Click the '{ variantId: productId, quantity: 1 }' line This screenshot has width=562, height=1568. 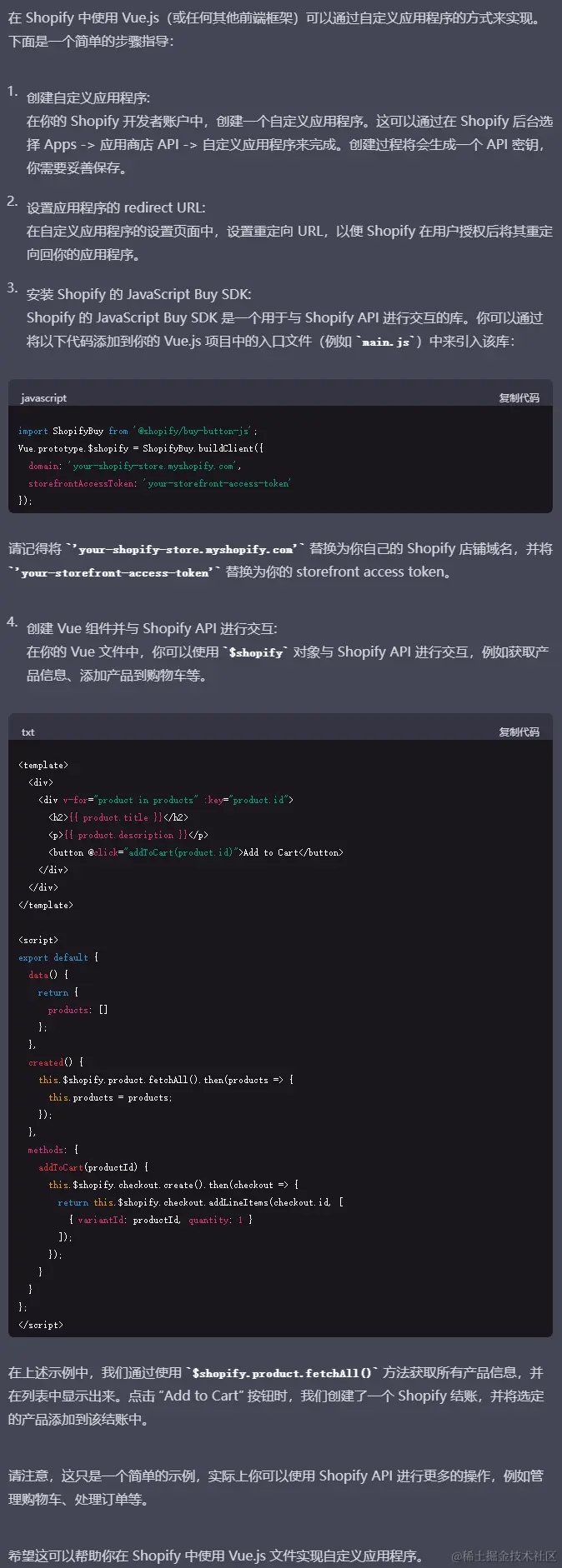[x=161, y=1220]
